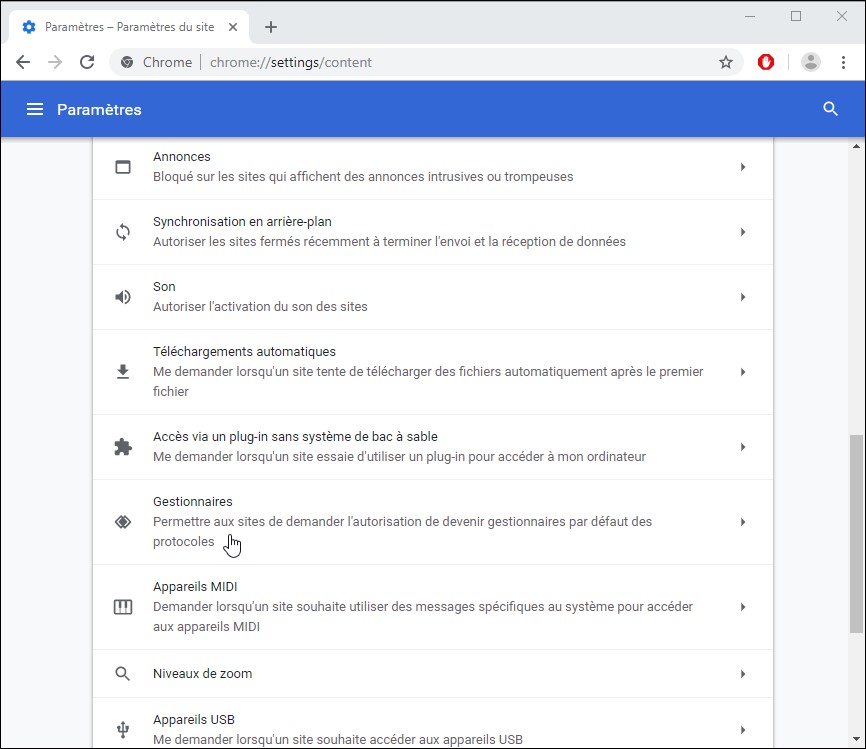The height and width of the screenshot is (749, 866).
Task: Select the Paramètres du site tab
Action: point(128,27)
